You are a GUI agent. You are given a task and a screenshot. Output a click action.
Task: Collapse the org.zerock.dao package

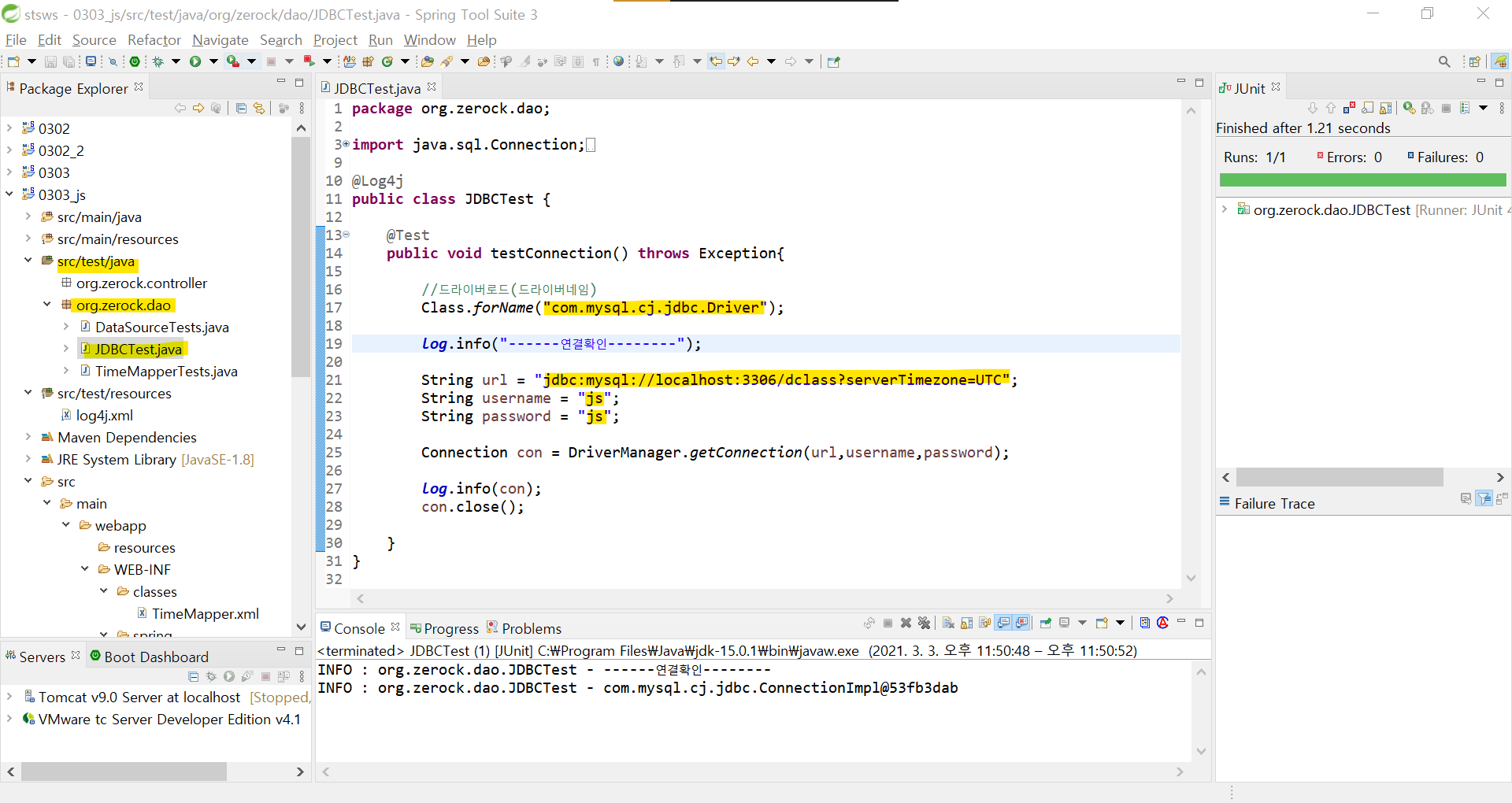click(46, 305)
